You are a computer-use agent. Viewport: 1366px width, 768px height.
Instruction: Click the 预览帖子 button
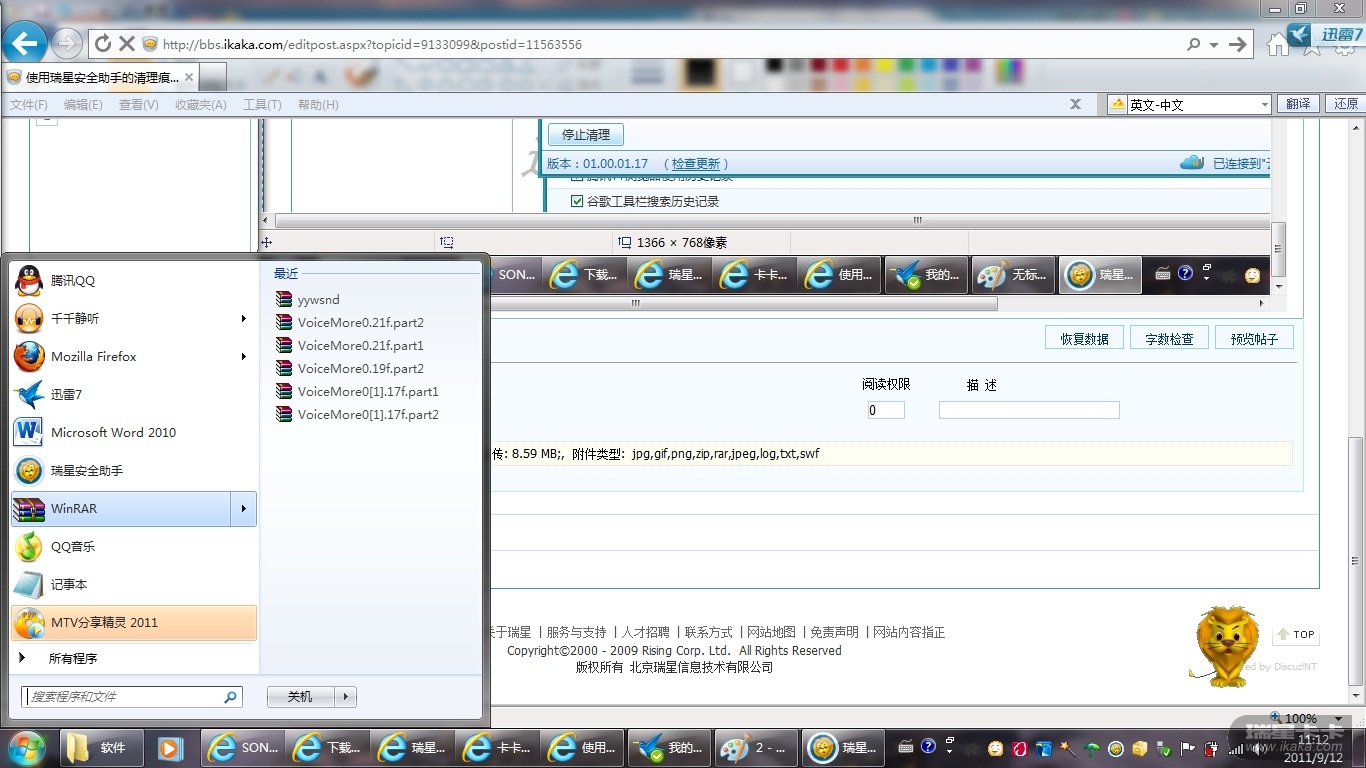coord(1255,338)
